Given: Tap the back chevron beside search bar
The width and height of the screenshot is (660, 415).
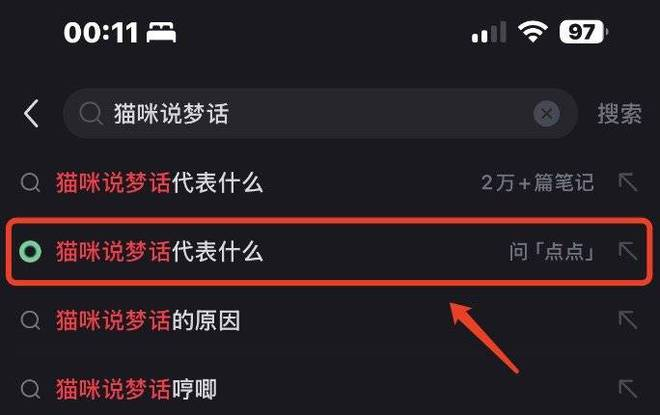Looking at the screenshot, I should pyautogui.click(x=32, y=113).
